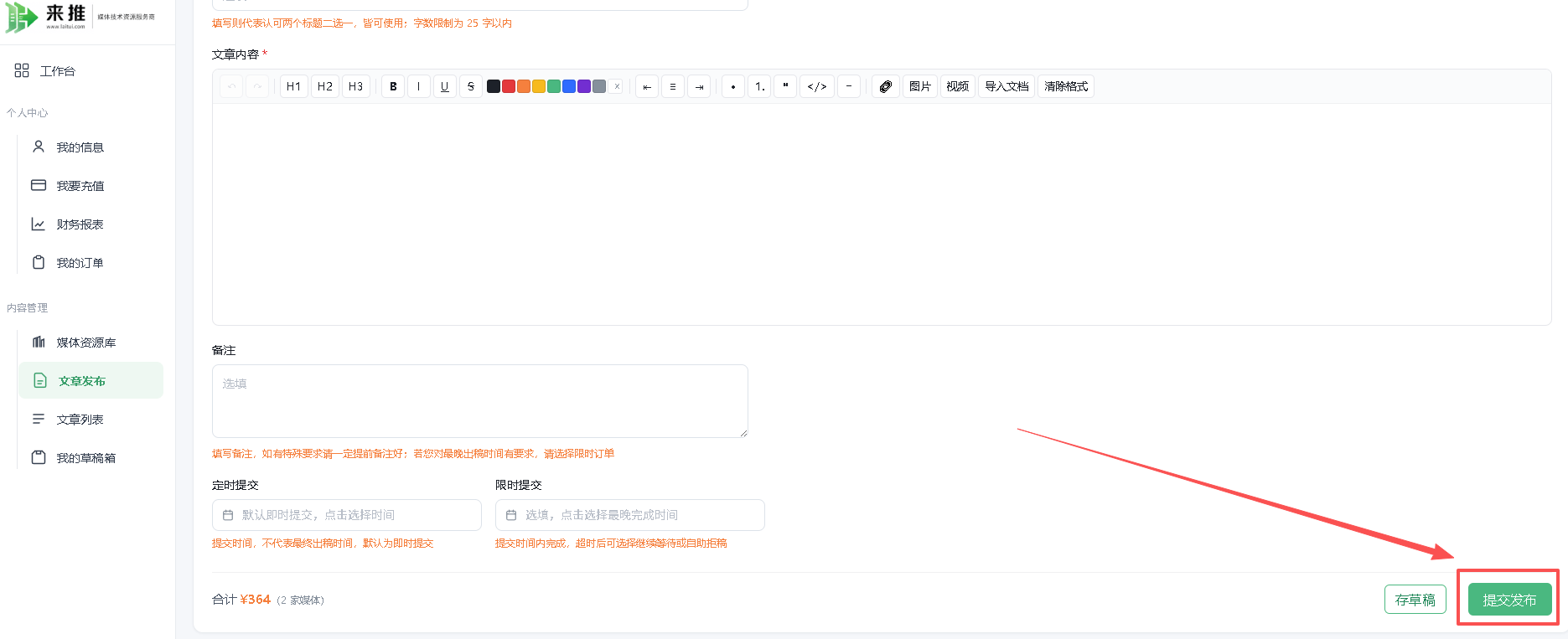
Task: Clear text color with the x button
Action: click(617, 86)
